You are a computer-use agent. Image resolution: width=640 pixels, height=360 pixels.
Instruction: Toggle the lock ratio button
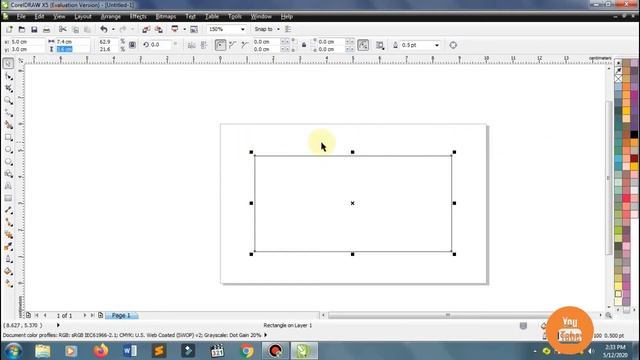[x=132, y=45]
